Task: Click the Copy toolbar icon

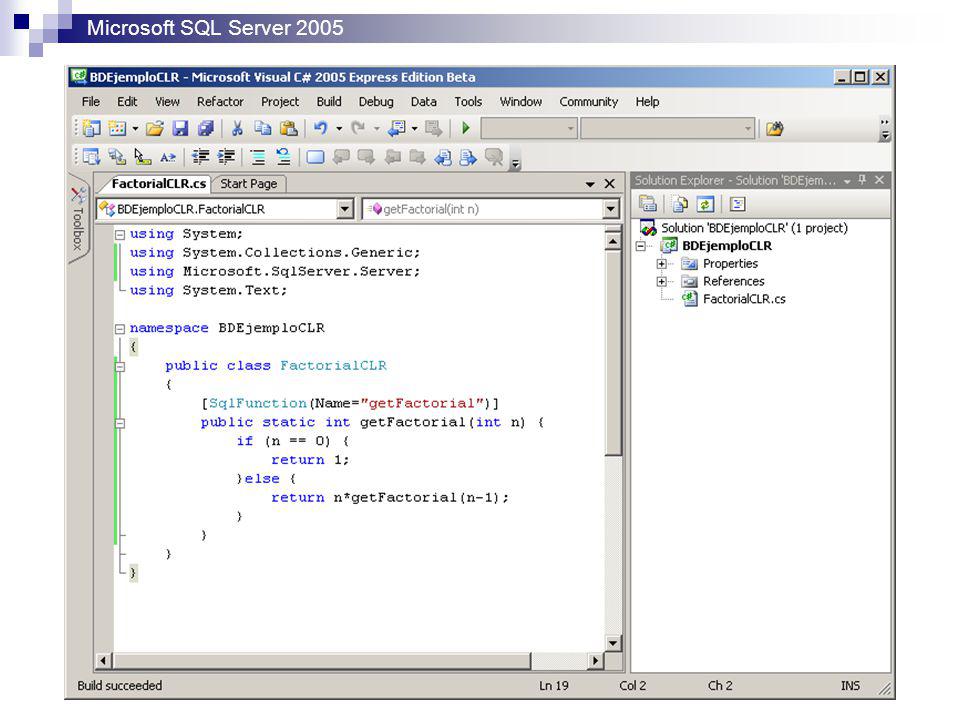Action: coord(263,129)
